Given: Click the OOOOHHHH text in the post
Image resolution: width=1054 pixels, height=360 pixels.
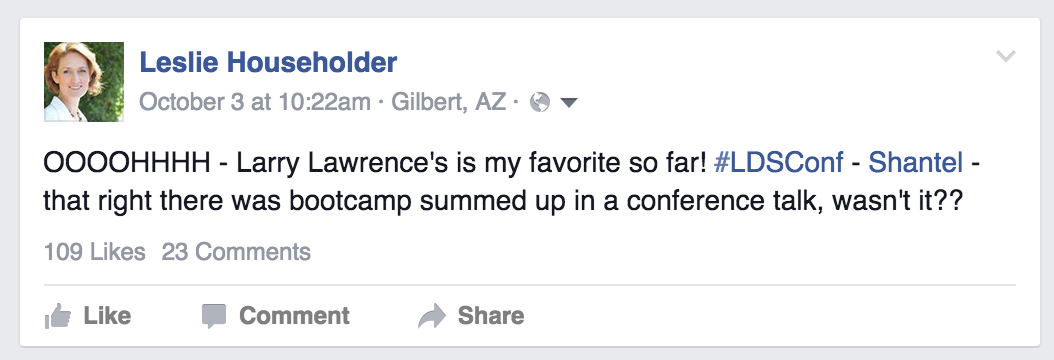Looking at the screenshot, I should pos(127,163).
